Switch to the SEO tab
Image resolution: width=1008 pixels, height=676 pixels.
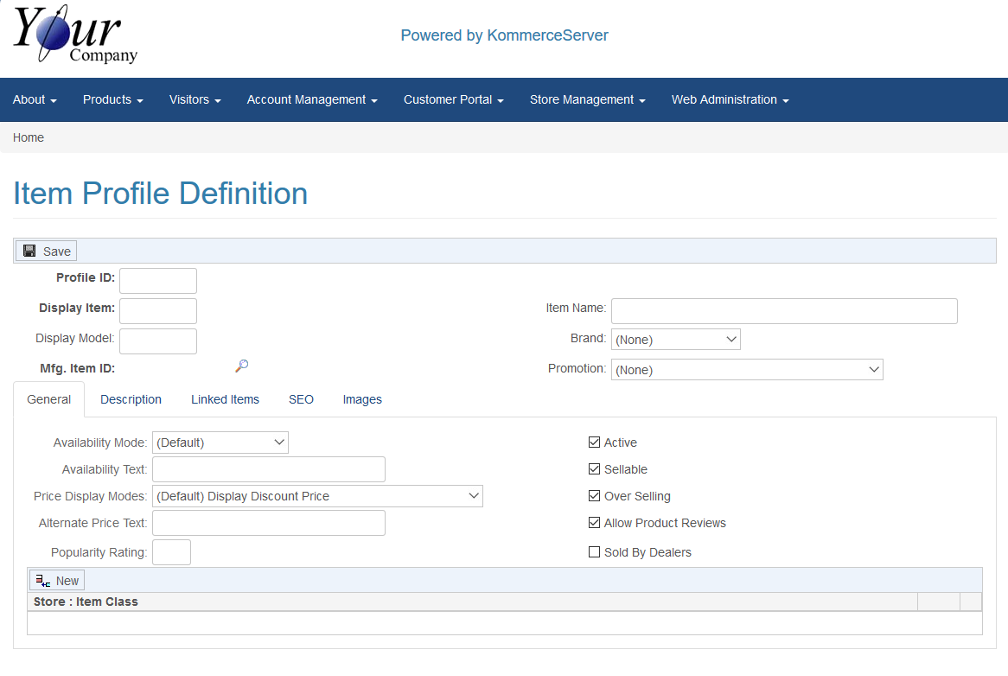301,400
